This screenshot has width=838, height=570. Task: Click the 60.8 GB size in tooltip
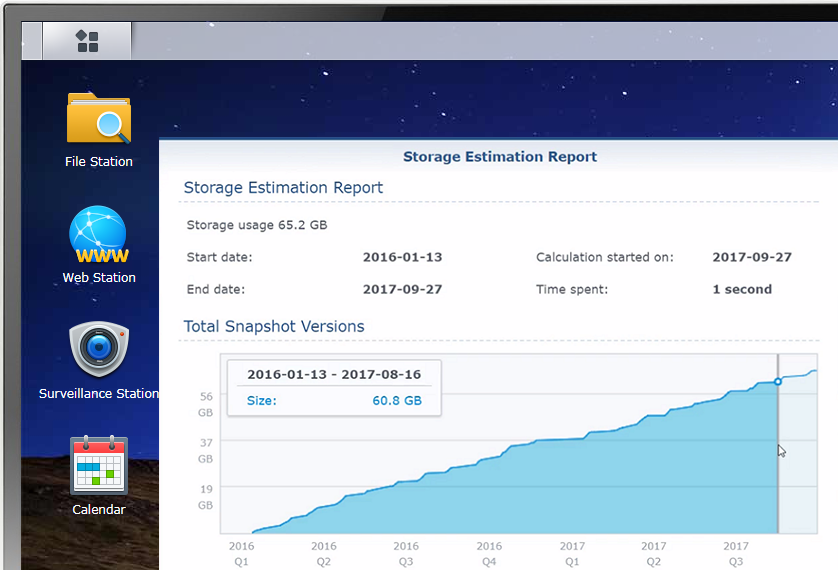[x=396, y=401]
